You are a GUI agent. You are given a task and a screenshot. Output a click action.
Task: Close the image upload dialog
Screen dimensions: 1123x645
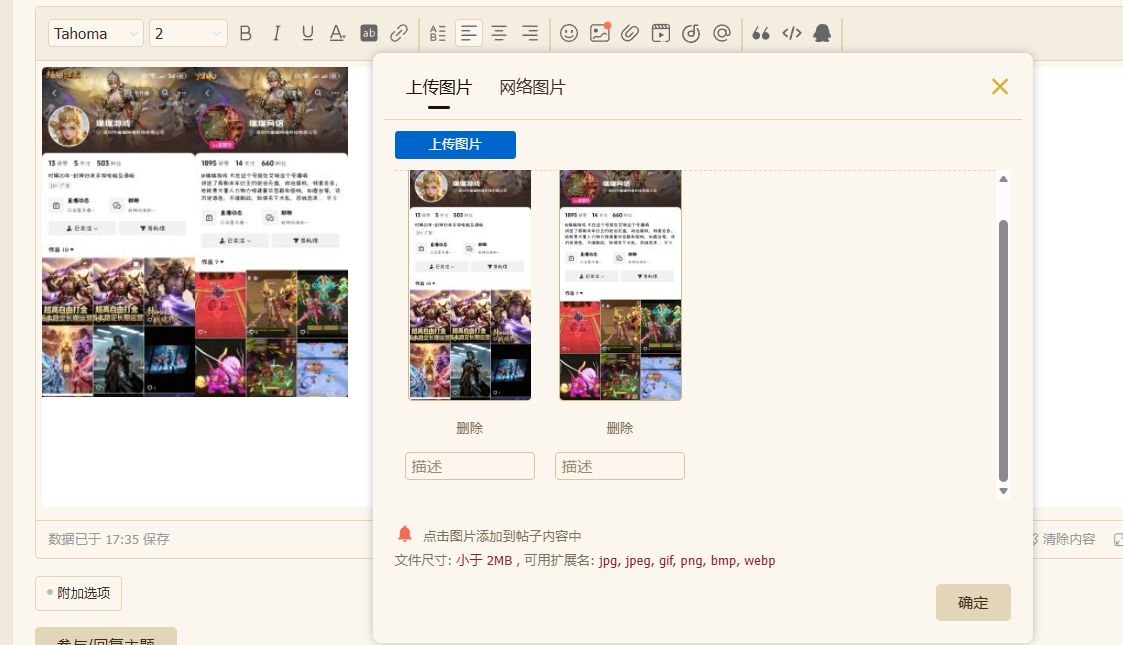1000,87
